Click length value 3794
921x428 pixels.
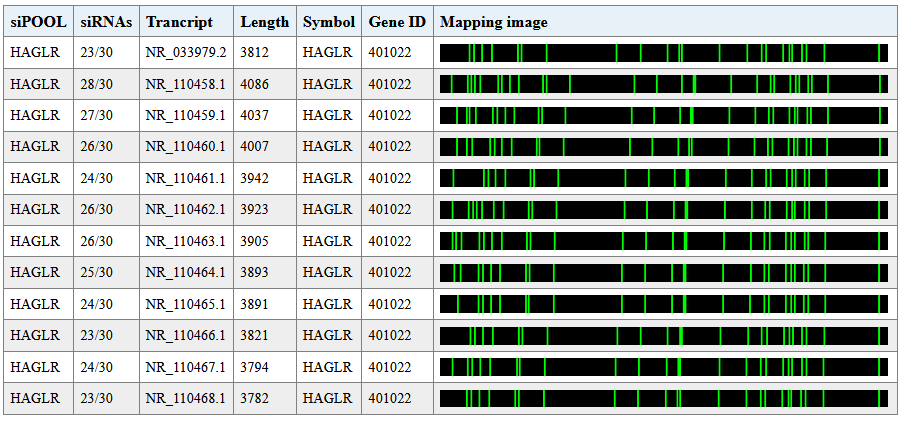[254, 366]
